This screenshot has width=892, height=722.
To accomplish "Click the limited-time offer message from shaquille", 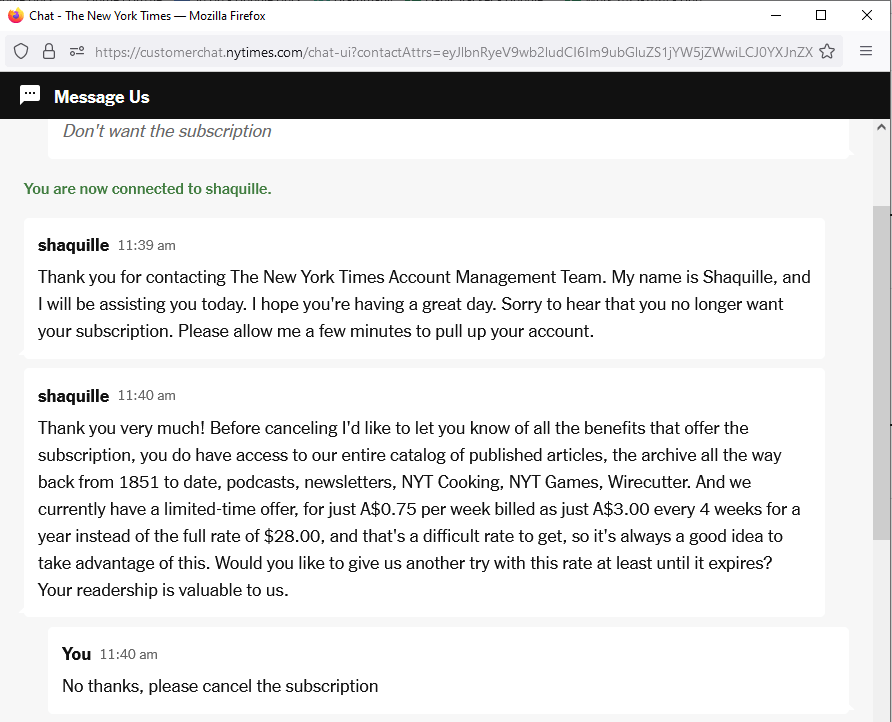I will (420, 509).
